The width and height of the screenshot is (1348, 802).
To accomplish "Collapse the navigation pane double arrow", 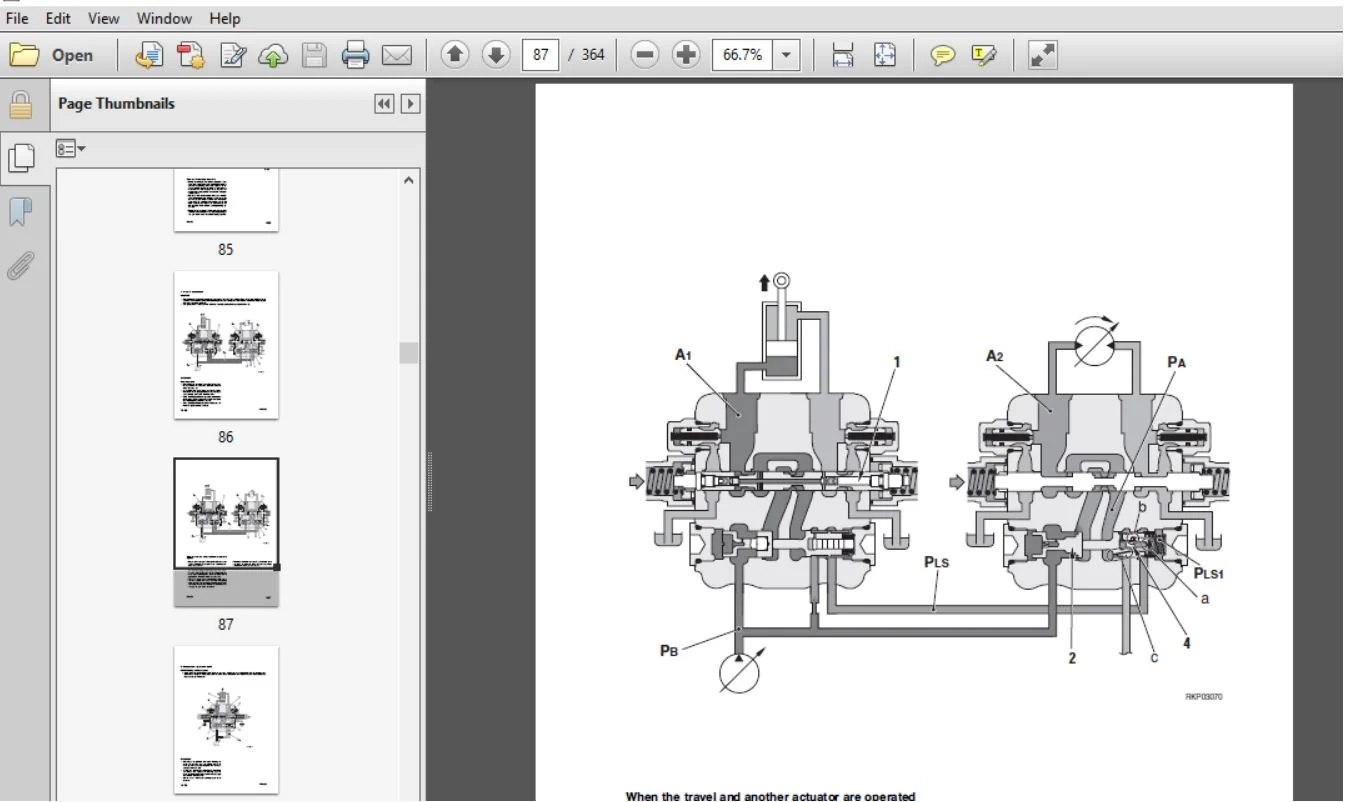I will 384,104.
